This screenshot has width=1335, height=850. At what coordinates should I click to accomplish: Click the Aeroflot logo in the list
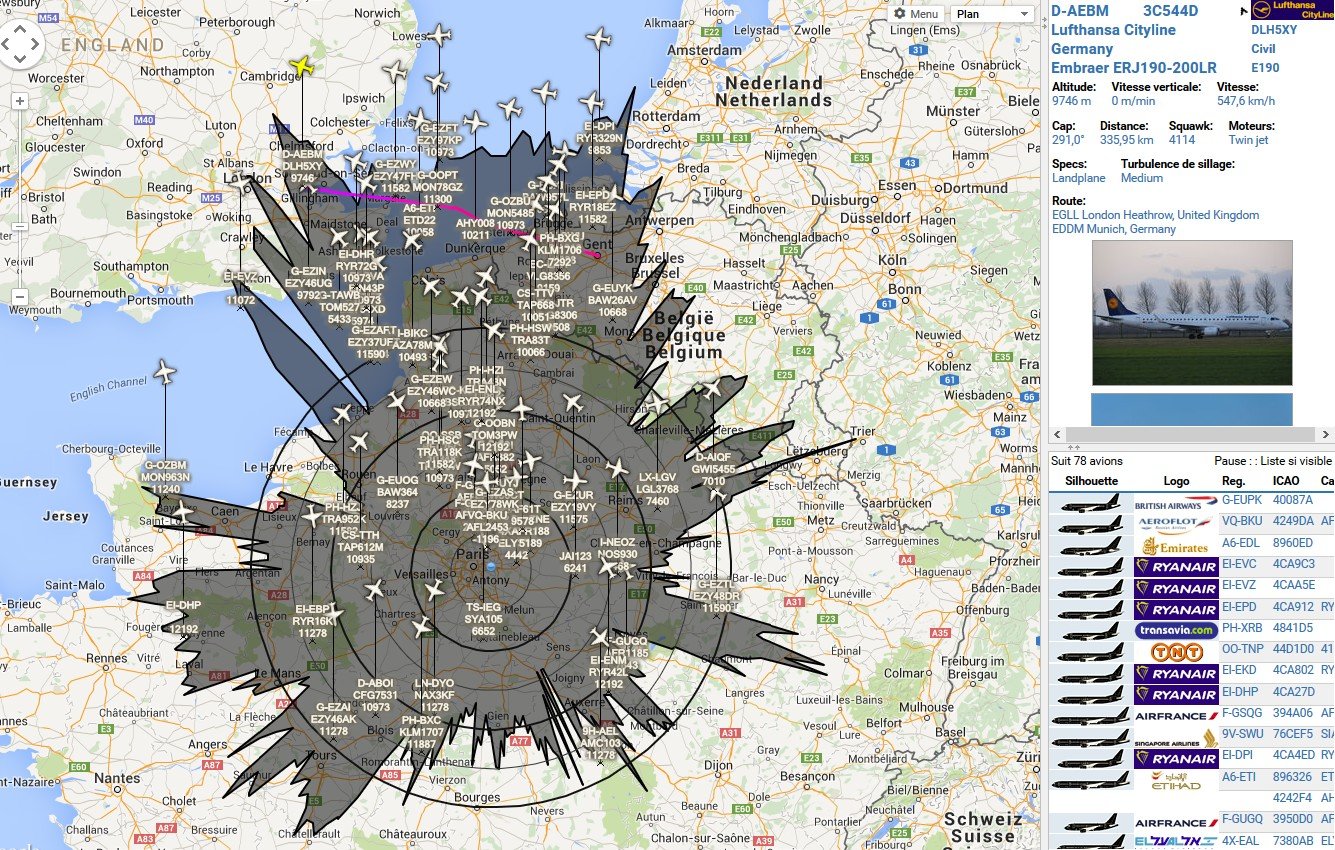pyautogui.click(x=1176, y=523)
